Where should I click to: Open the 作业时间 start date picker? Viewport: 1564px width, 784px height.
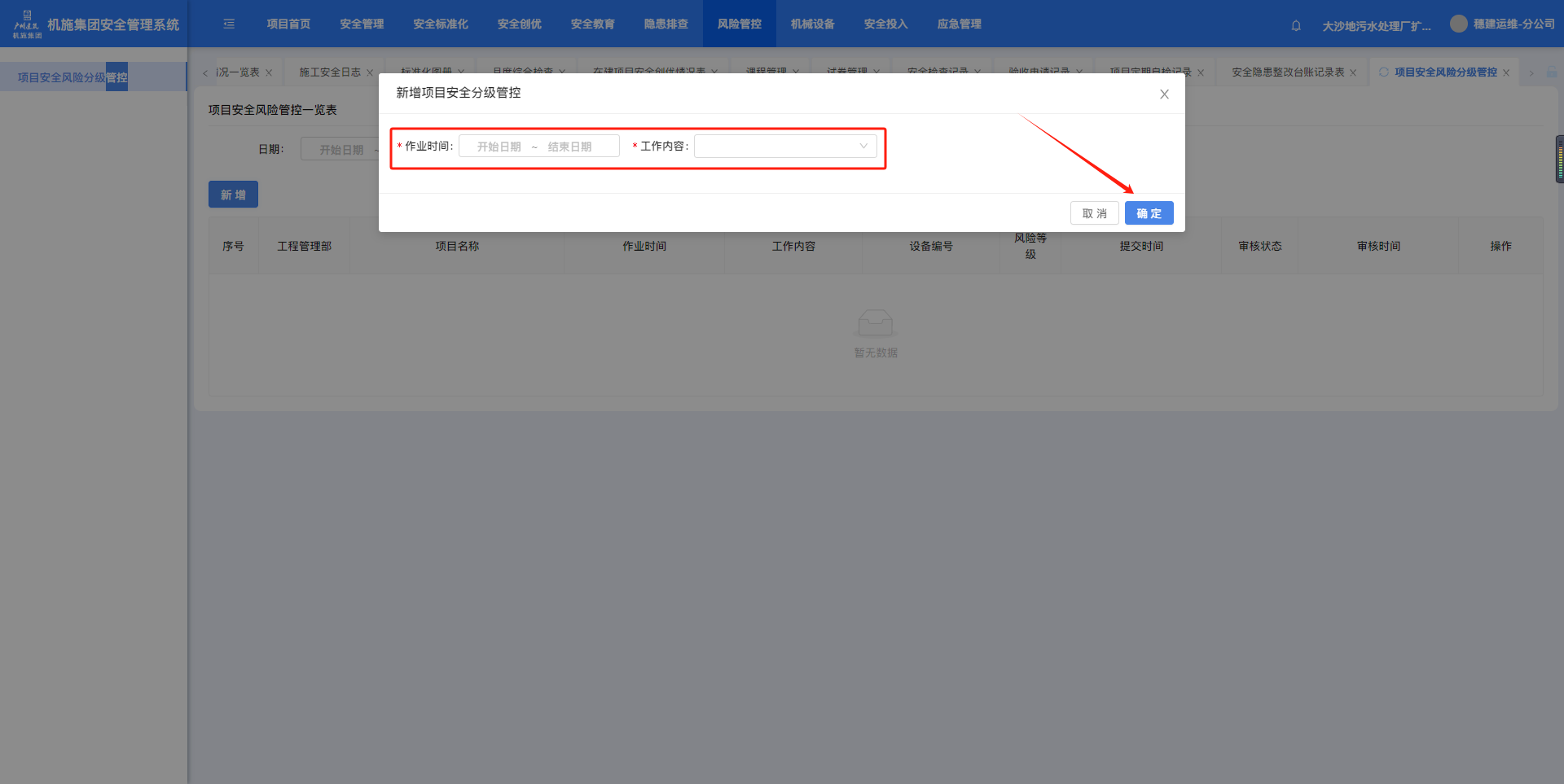pos(499,147)
